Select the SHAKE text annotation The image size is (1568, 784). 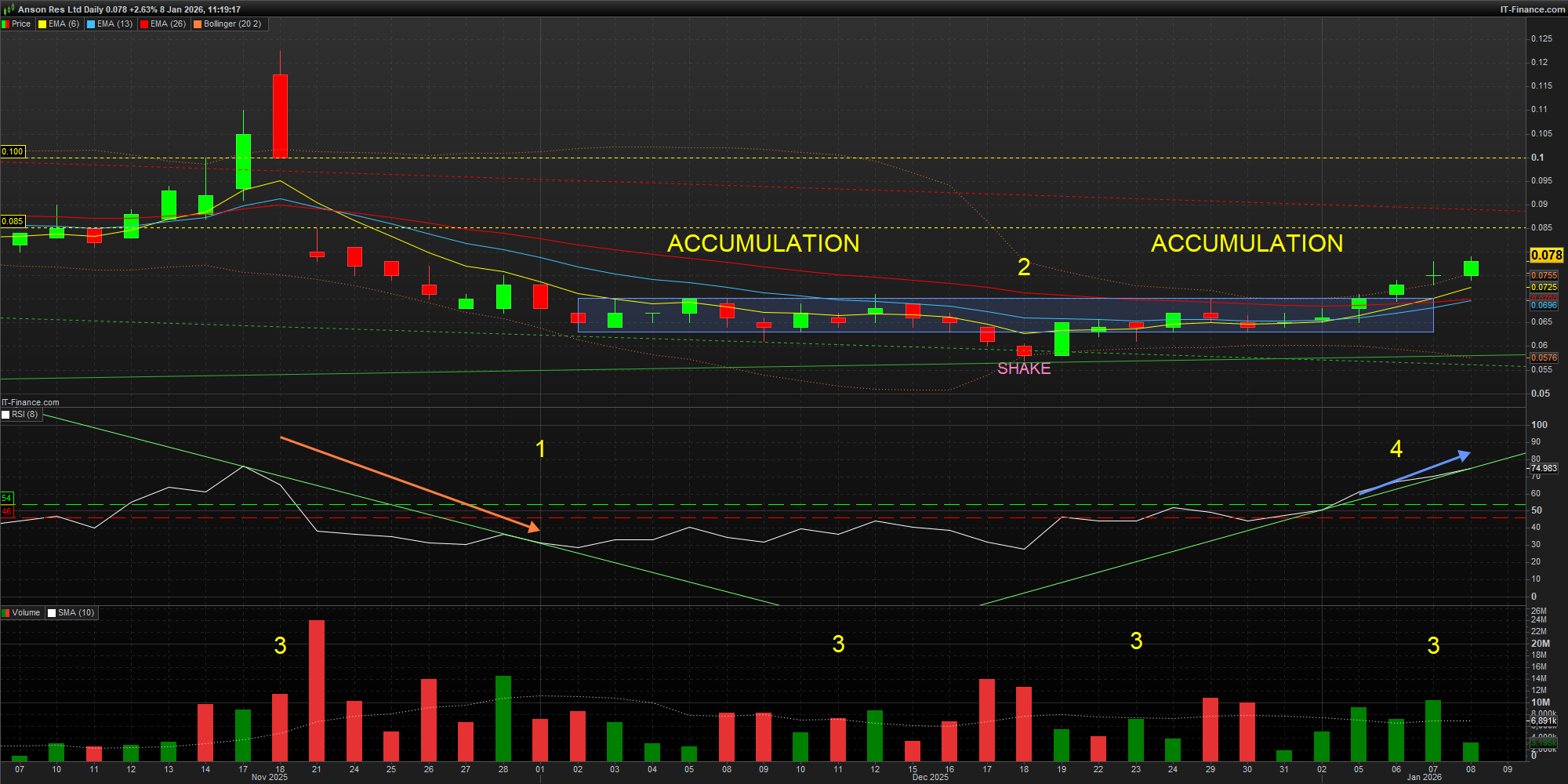click(x=1023, y=368)
